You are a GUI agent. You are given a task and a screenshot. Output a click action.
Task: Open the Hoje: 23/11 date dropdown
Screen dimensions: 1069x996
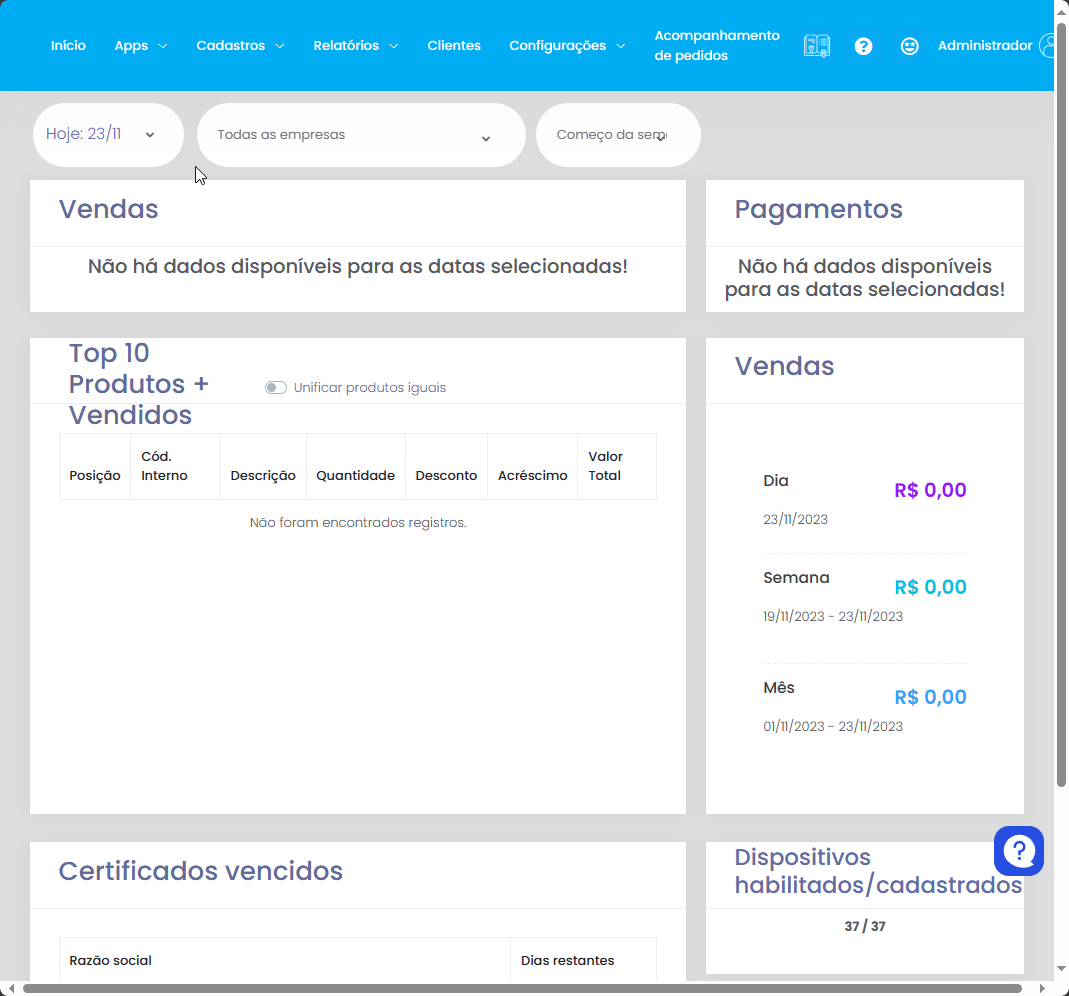click(108, 135)
